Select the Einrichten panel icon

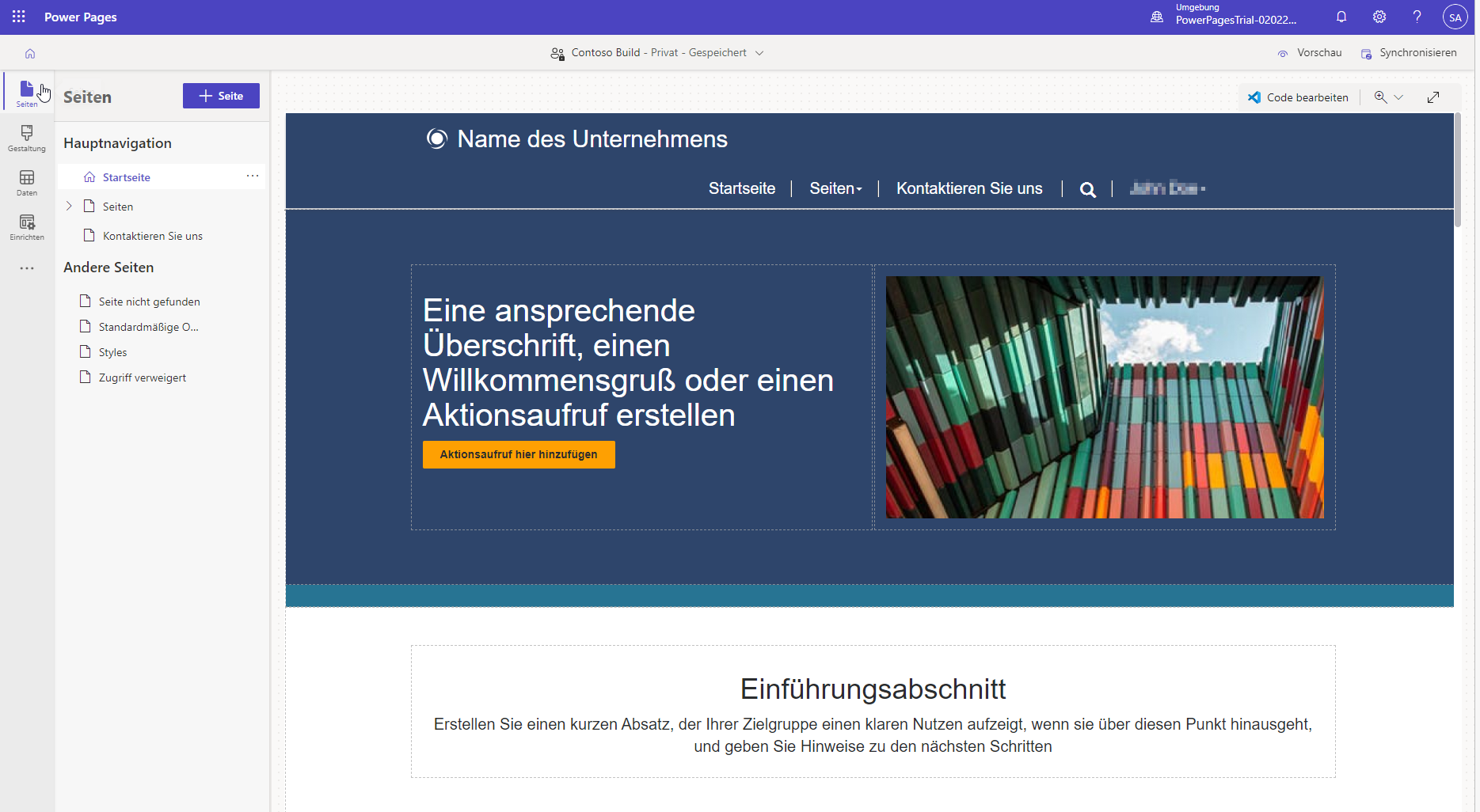coord(26,227)
